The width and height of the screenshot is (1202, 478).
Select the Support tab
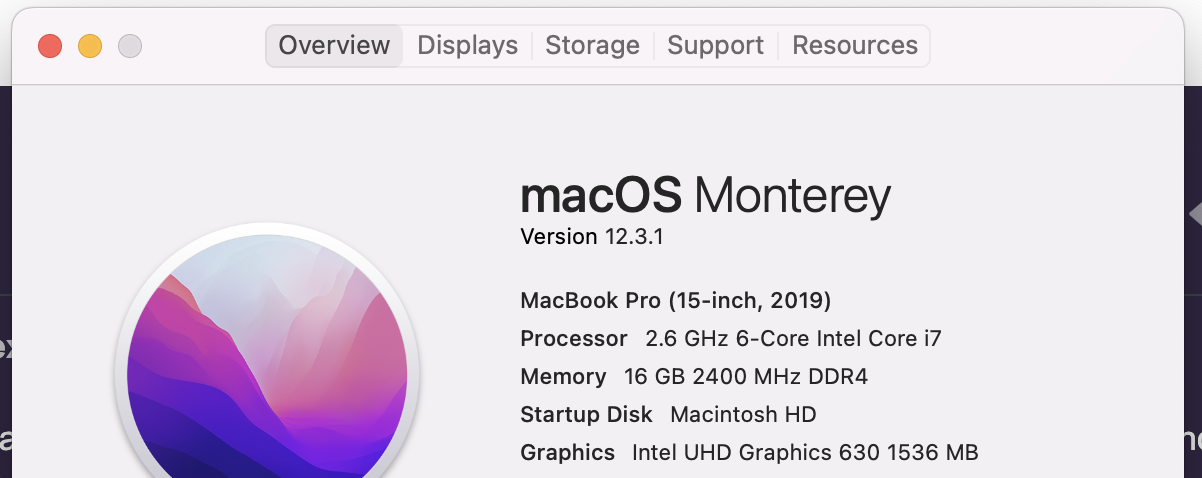[715, 46]
